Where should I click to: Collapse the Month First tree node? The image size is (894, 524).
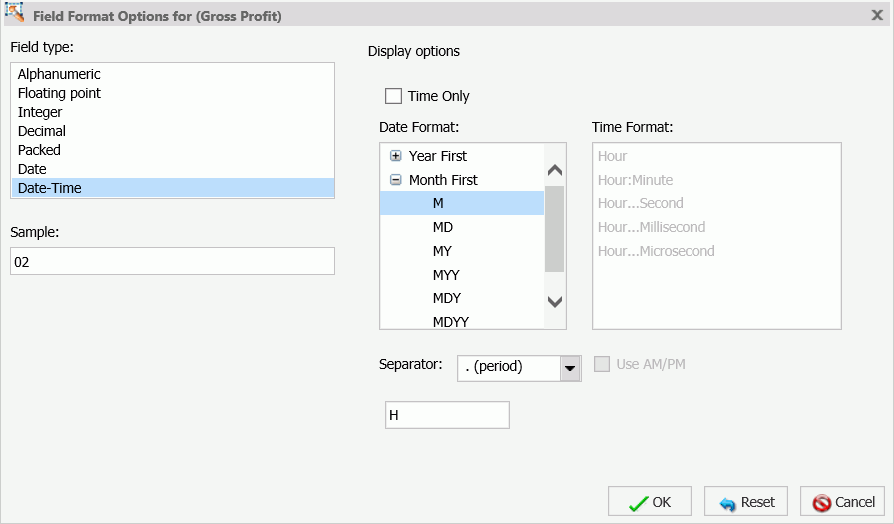tap(396, 180)
